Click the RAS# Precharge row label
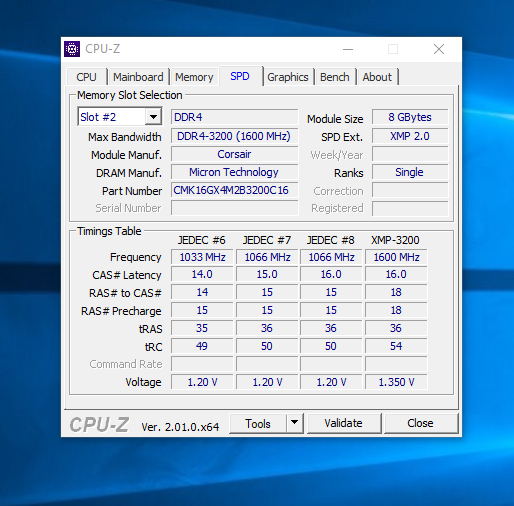Screen dimensions: 514x506 [x=121, y=311]
